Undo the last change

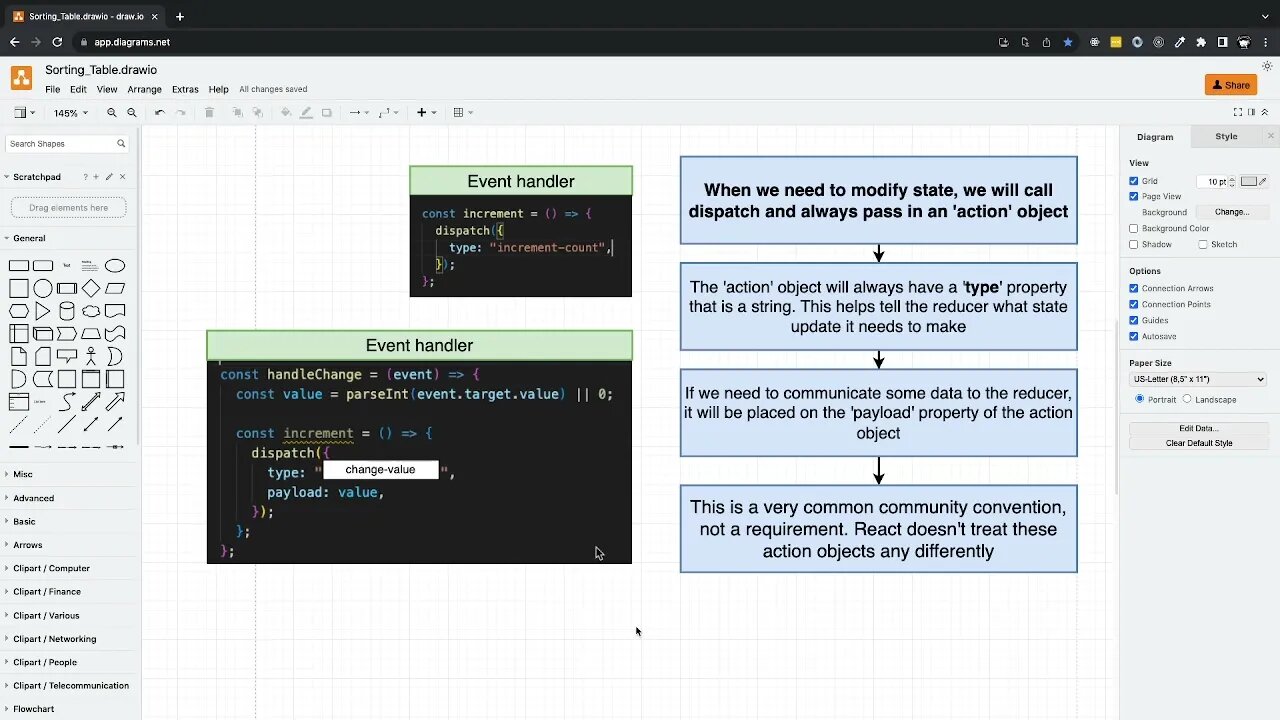tap(159, 113)
